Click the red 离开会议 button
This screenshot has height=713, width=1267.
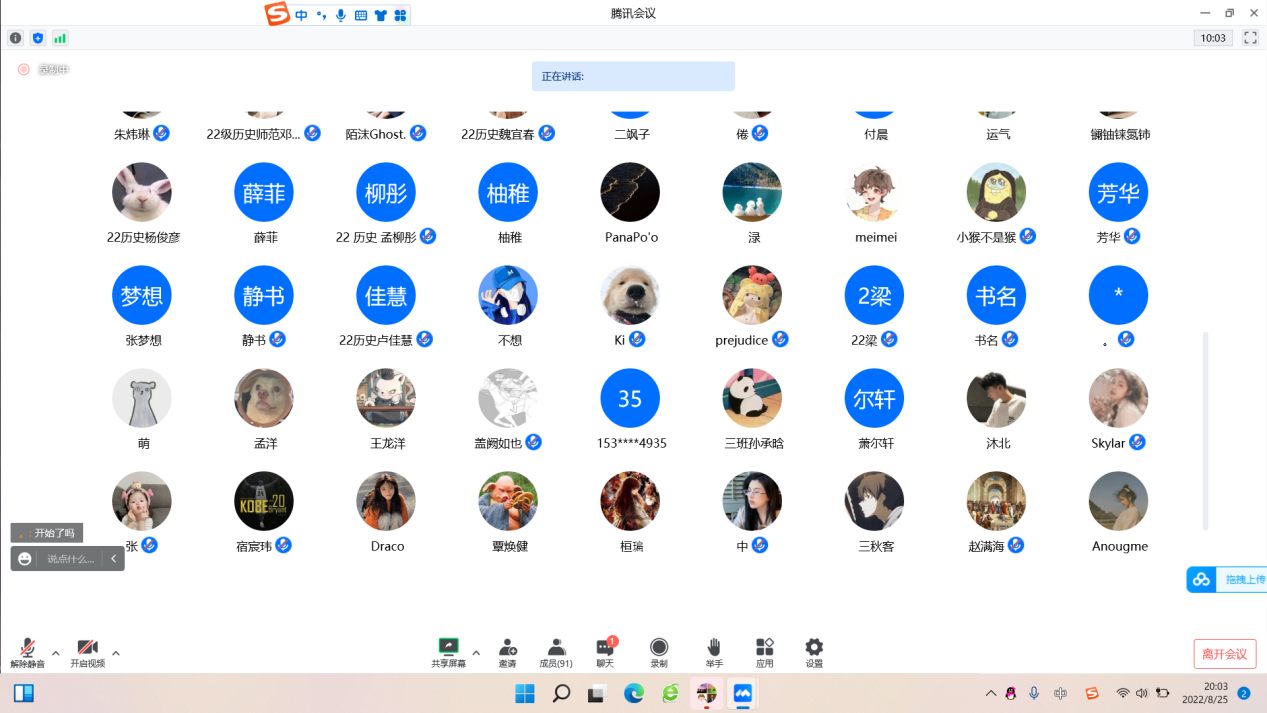[x=1224, y=654]
